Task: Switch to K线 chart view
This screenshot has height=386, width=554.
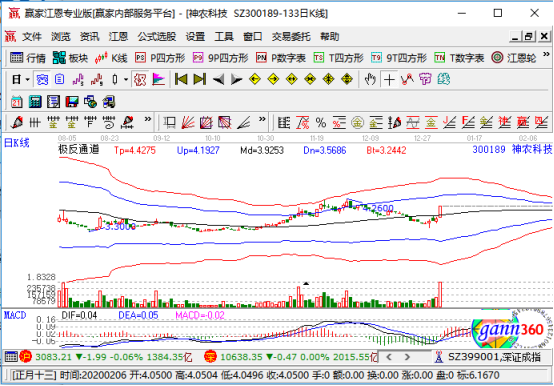Action: [x=111, y=58]
